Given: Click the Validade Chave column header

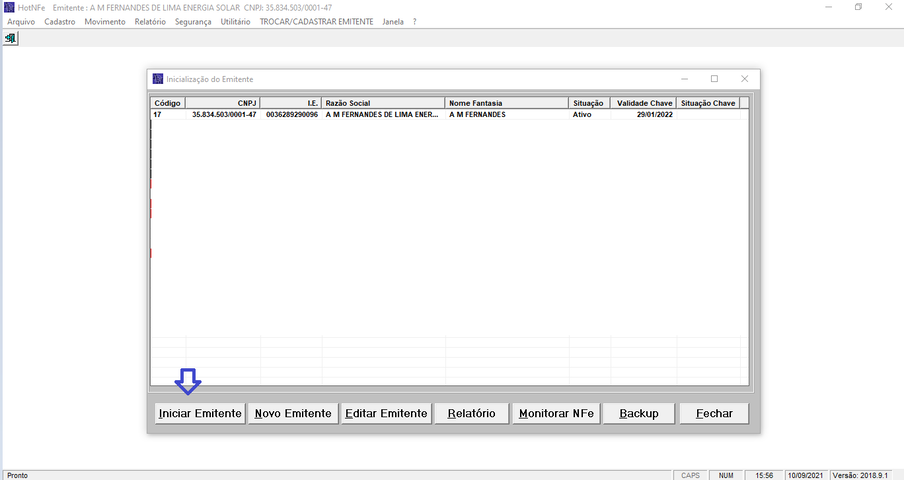Looking at the screenshot, I should (x=643, y=103).
